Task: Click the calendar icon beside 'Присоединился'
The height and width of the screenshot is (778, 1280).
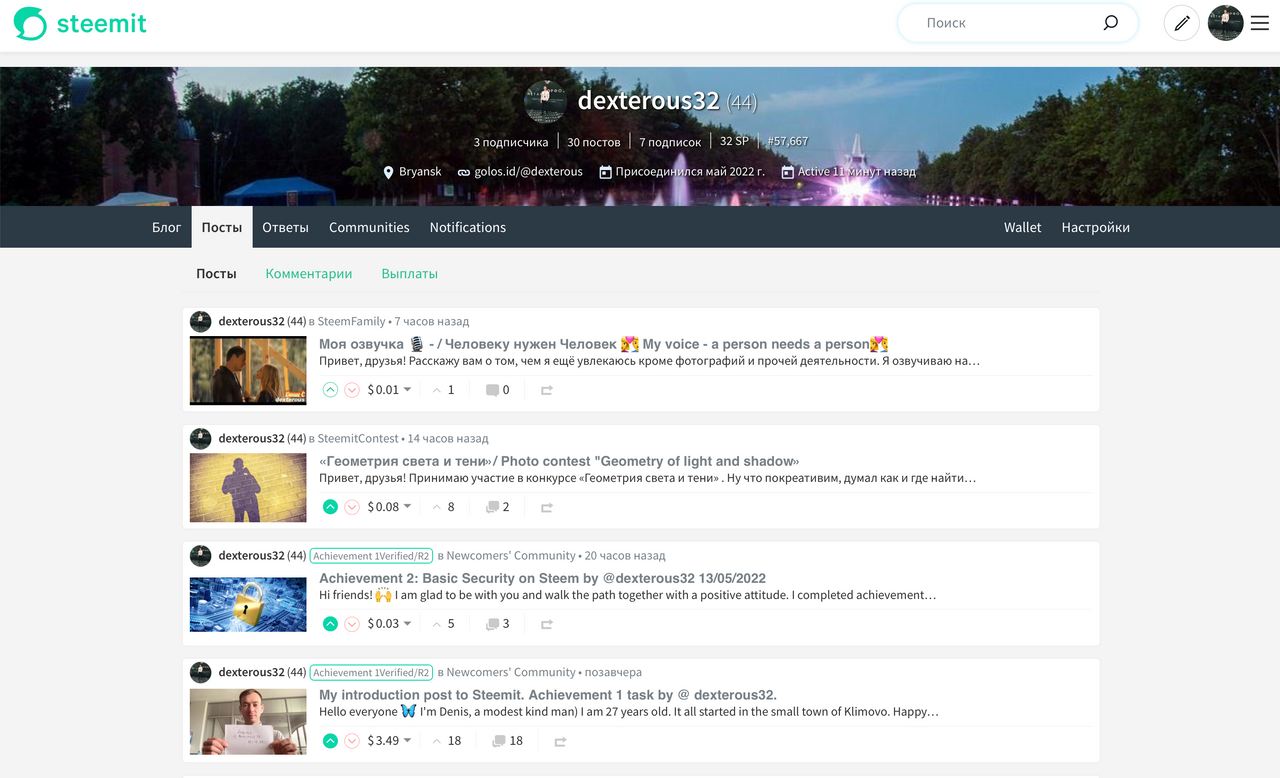Action: [x=605, y=172]
